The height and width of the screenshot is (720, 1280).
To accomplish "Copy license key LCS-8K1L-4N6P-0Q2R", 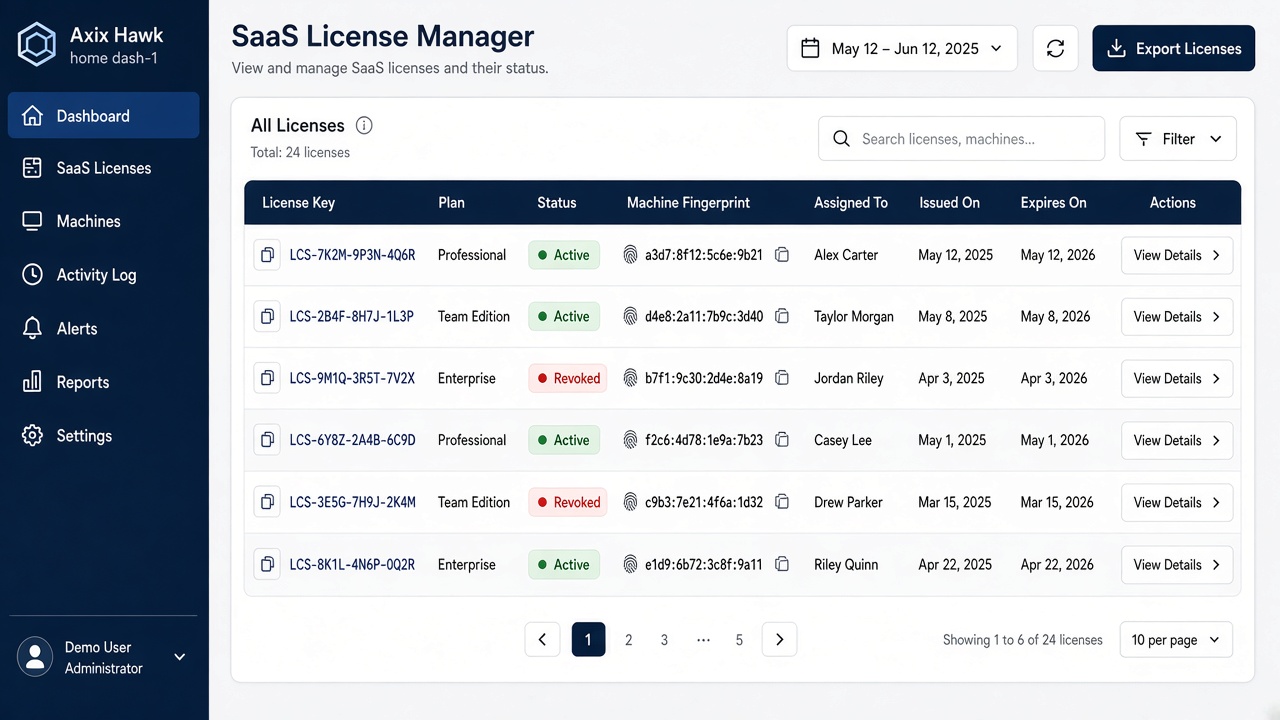I will click(x=267, y=564).
